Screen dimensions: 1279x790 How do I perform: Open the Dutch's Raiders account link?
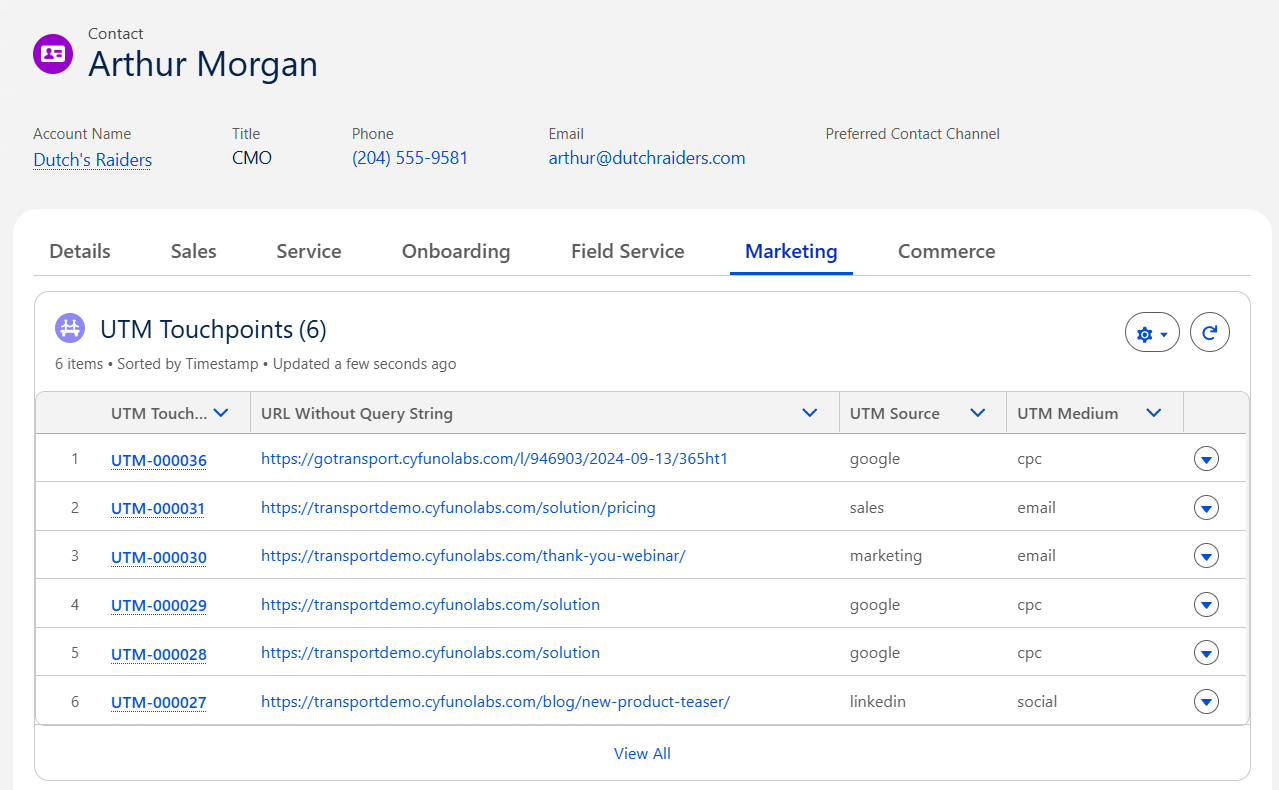(93, 160)
